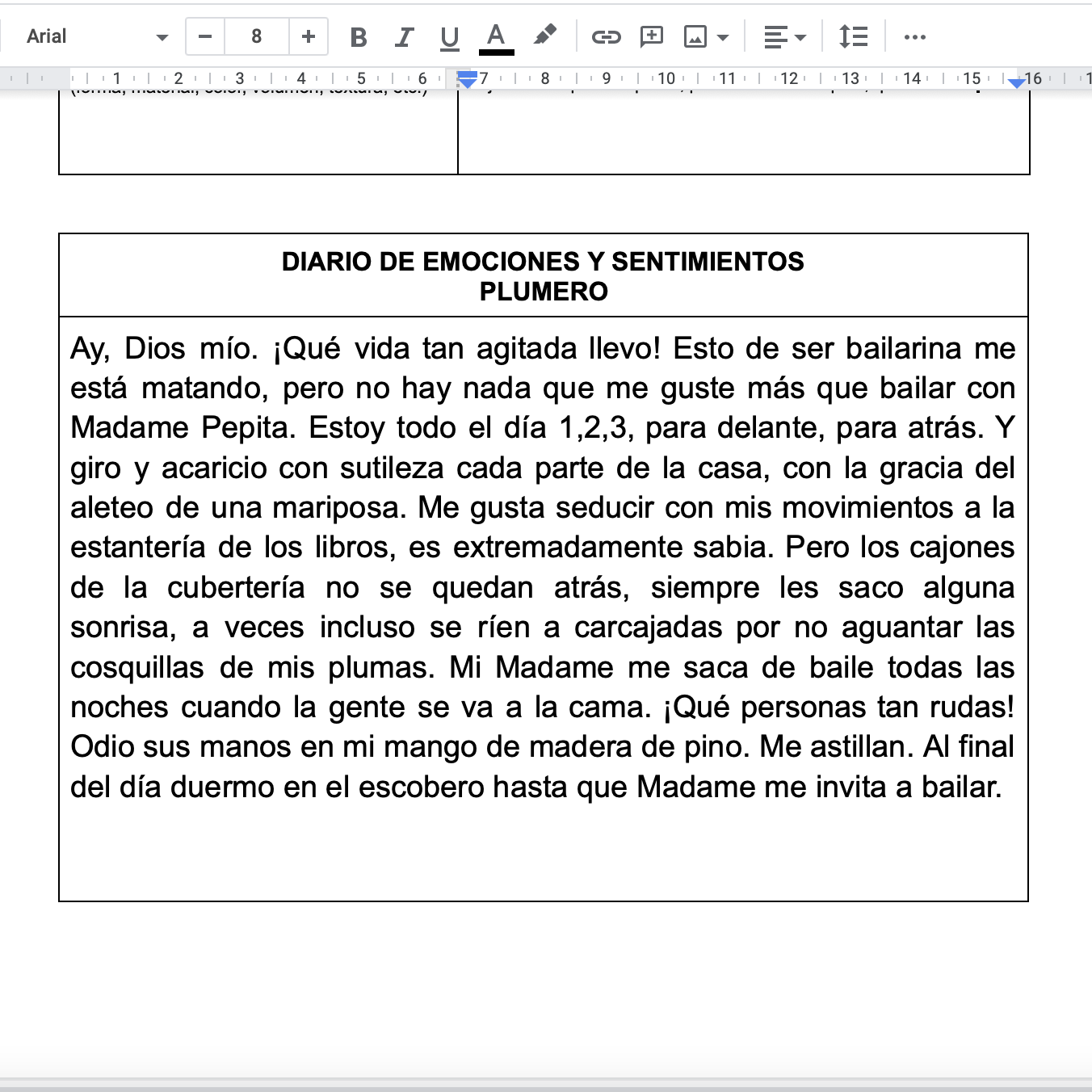Screen dimensions: 1092x1092
Task: Show more toolbar options with three dots
Action: (x=914, y=36)
